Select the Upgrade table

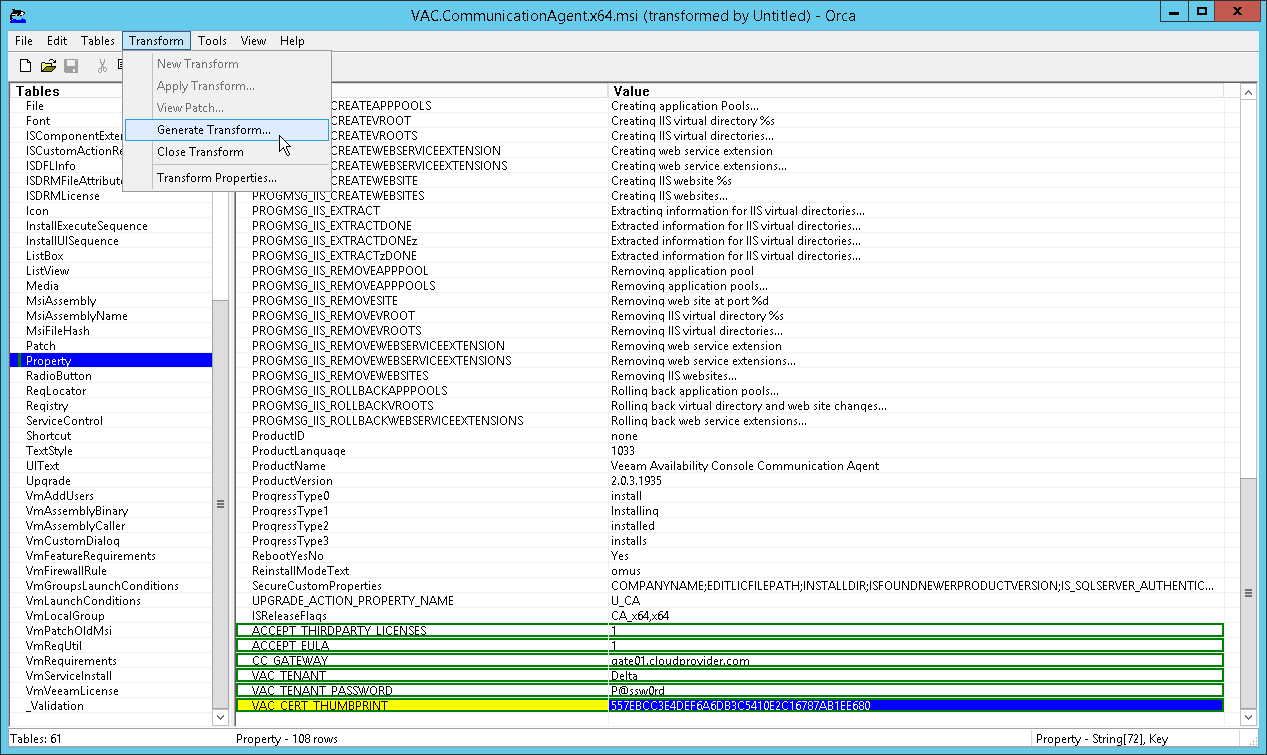coord(48,481)
